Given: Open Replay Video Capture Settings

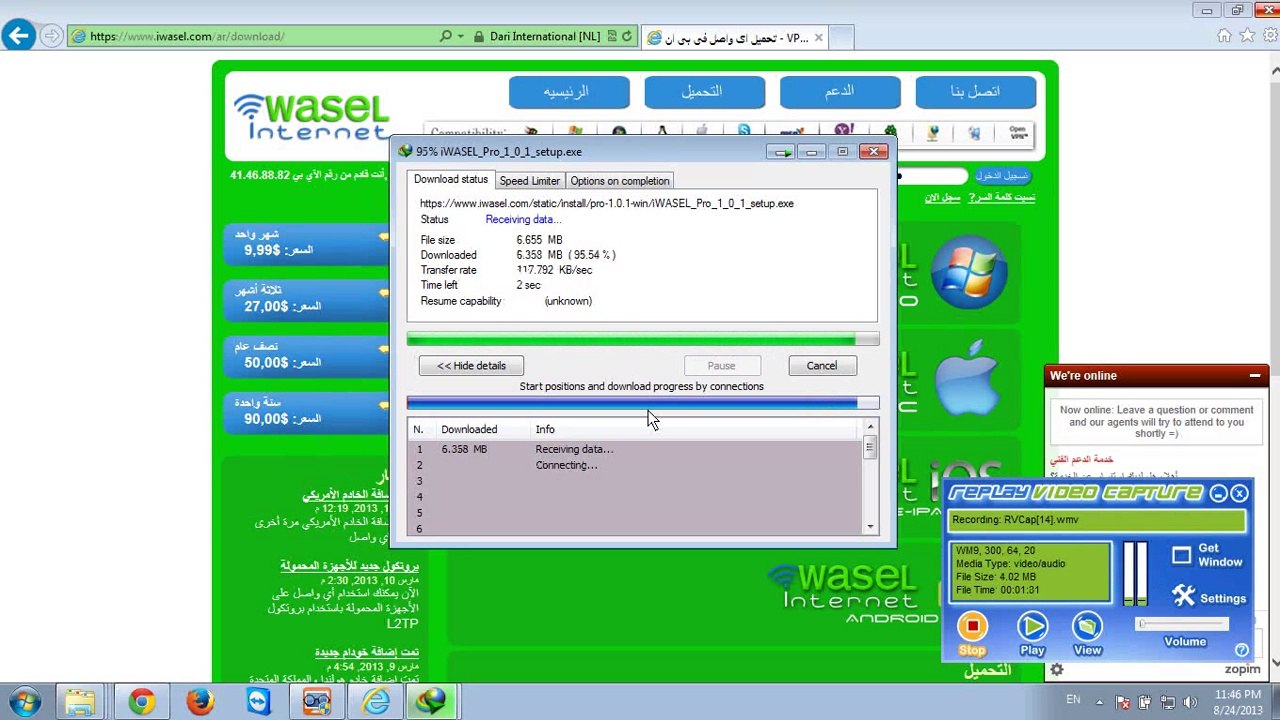Looking at the screenshot, I should [1210, 598].
